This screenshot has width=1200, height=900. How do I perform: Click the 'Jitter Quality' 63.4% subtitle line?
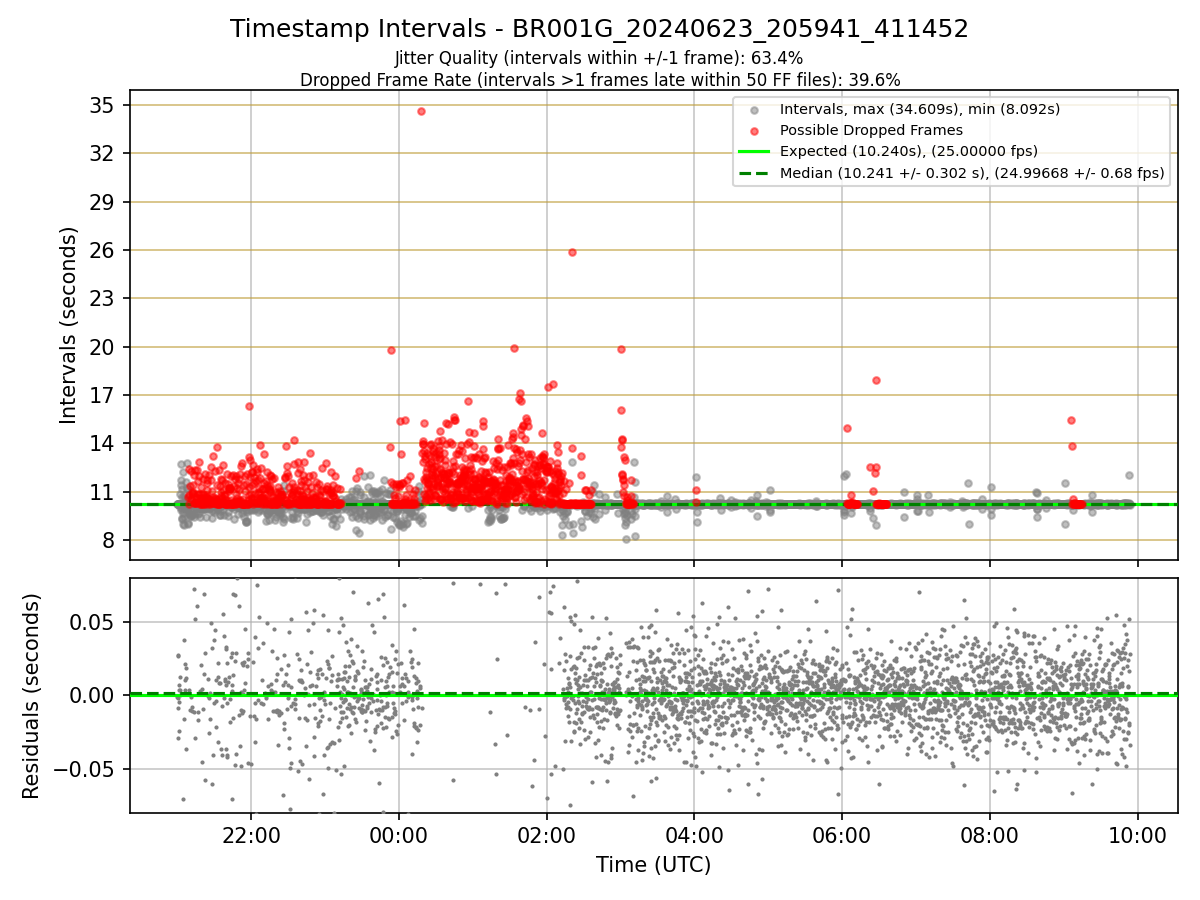pos(599,58)
